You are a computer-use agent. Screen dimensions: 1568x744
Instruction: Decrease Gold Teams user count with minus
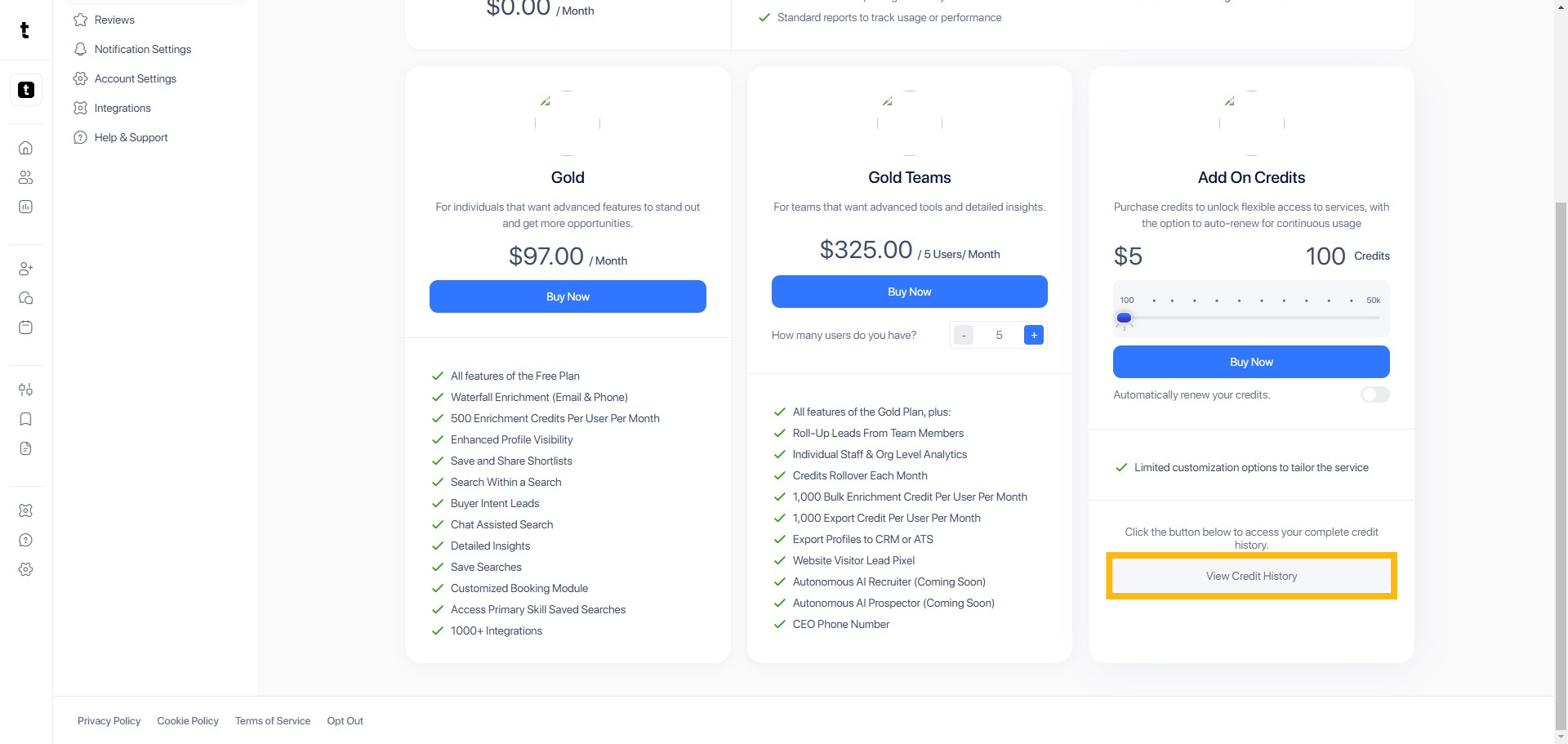(x=964, y=335)
